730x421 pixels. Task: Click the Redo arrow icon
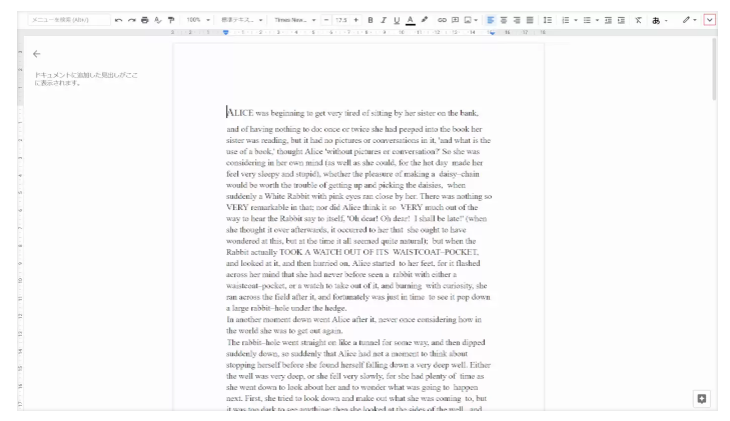pos(134,19)
